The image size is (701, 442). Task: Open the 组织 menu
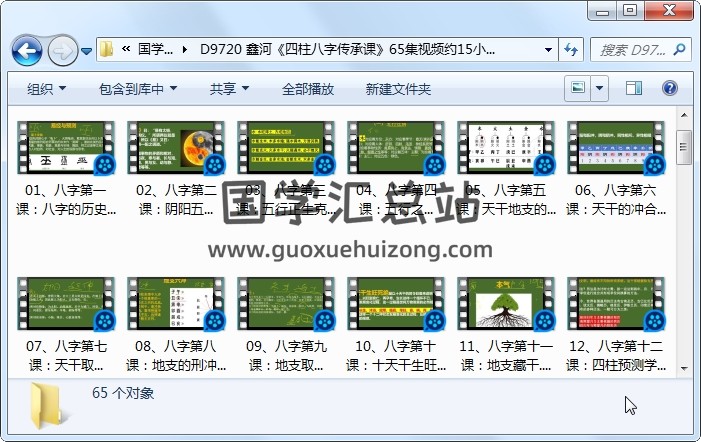46,89
